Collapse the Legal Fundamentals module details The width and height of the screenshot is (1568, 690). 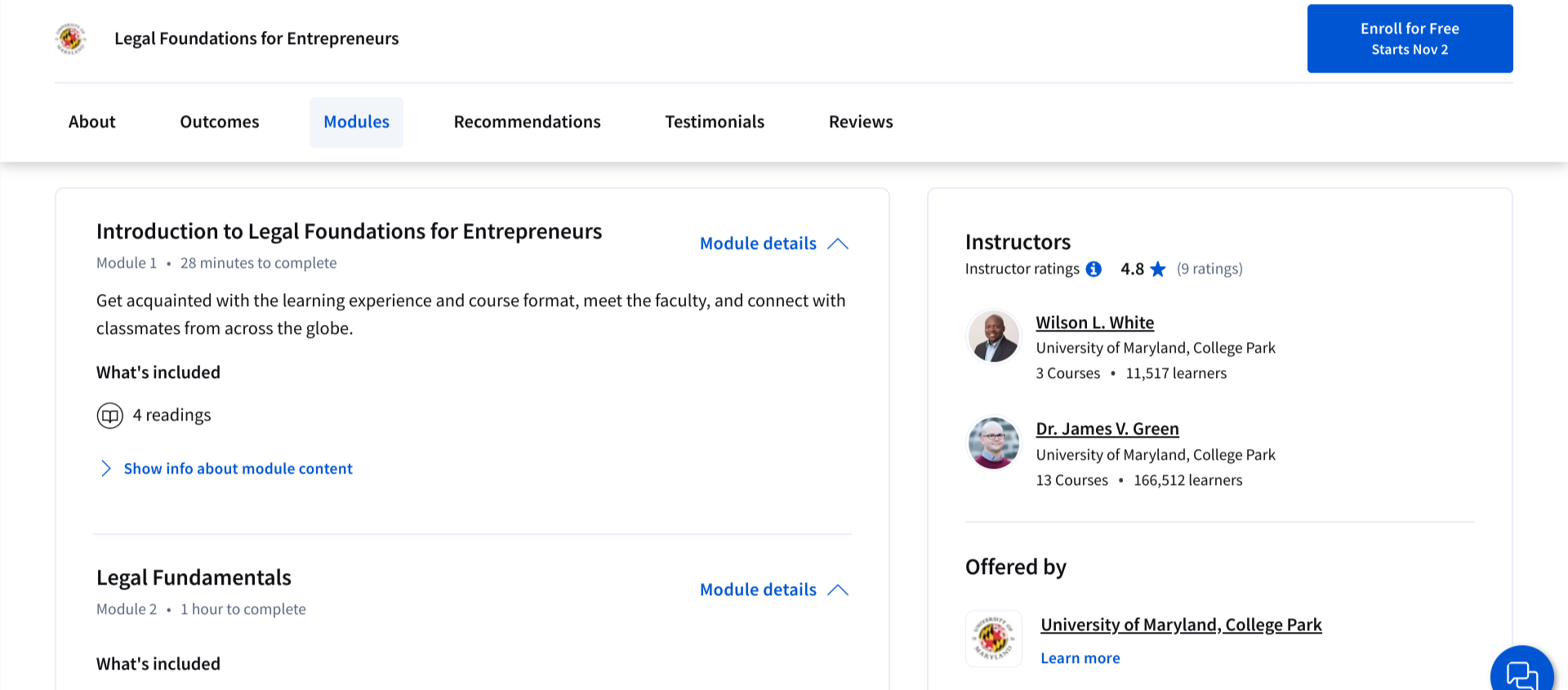tap(773, 590)
